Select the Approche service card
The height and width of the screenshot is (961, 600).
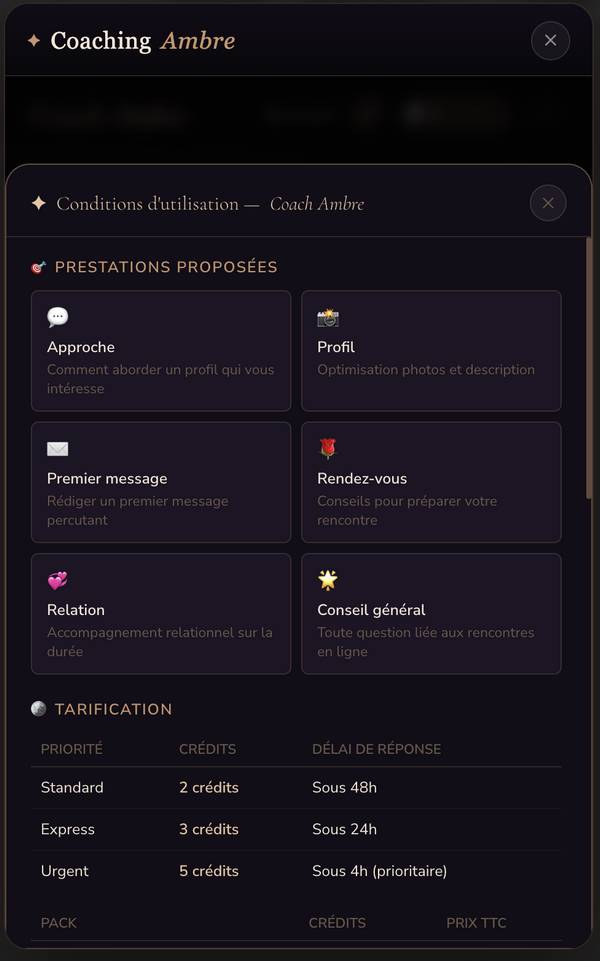[161, 351]
